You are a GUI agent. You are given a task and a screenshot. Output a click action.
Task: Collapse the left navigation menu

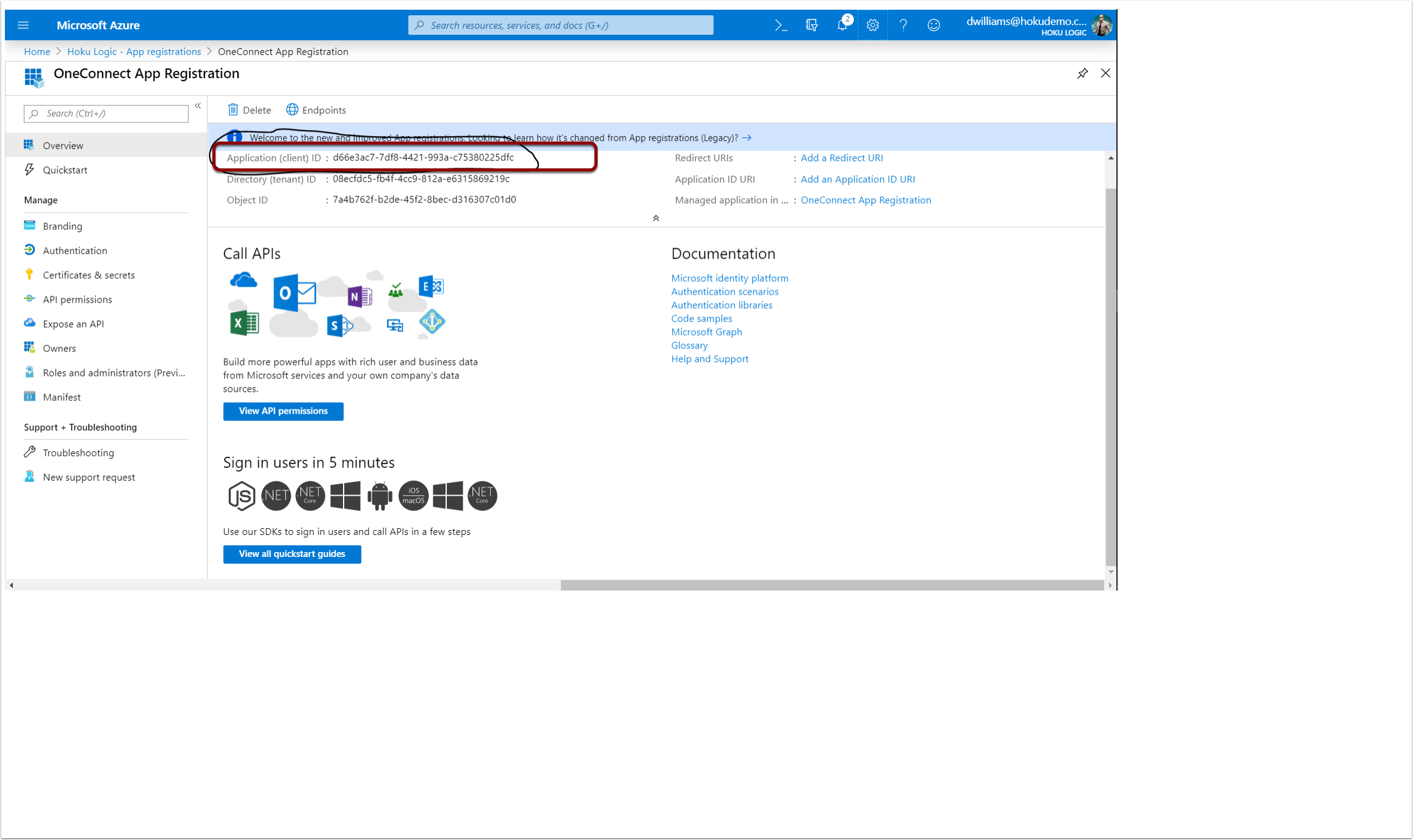click(198, 106)
